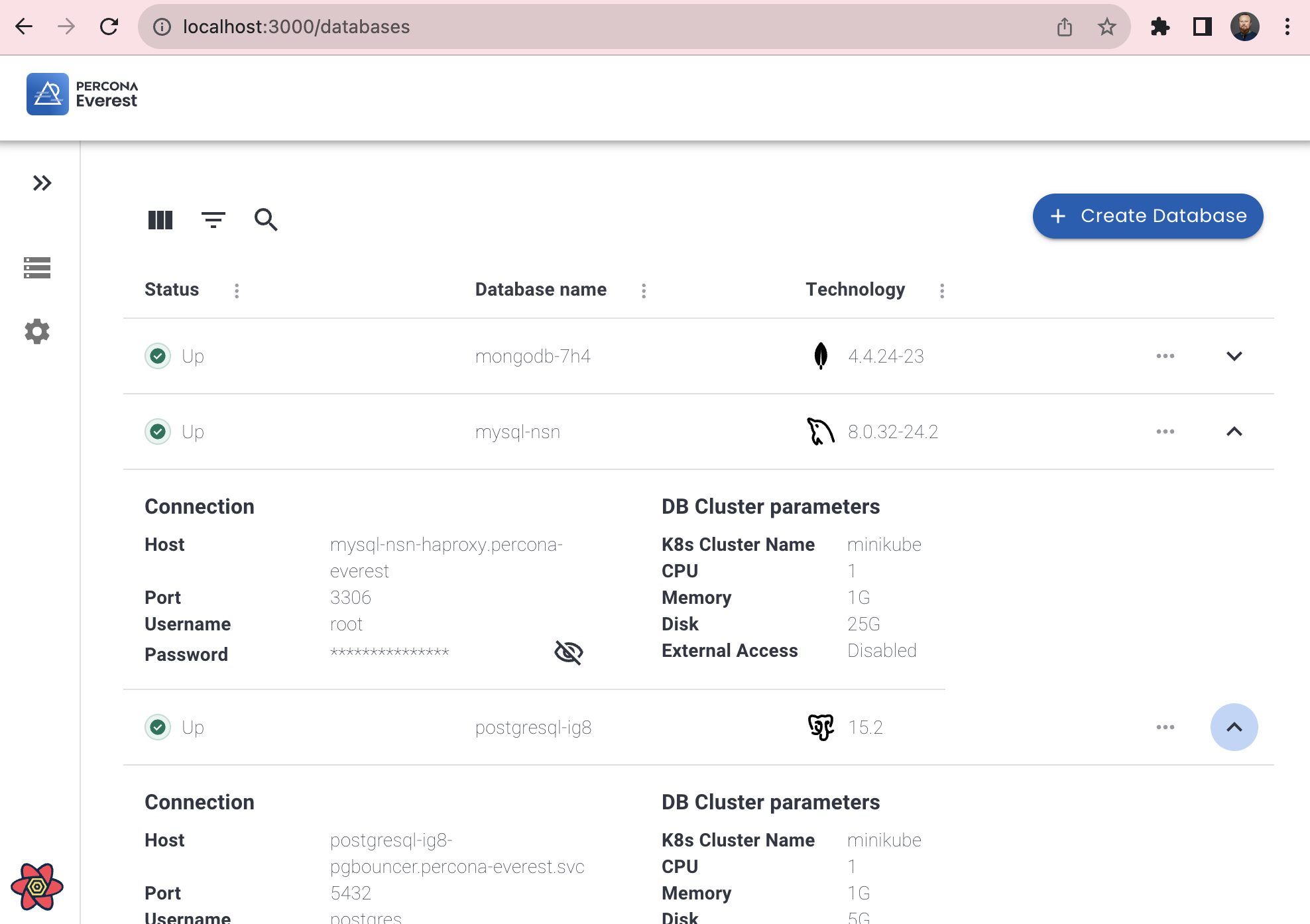Click the Database name column menu icon
Image resolution: width=1310 pixels, height=924 pixels.
coord(644,290)
